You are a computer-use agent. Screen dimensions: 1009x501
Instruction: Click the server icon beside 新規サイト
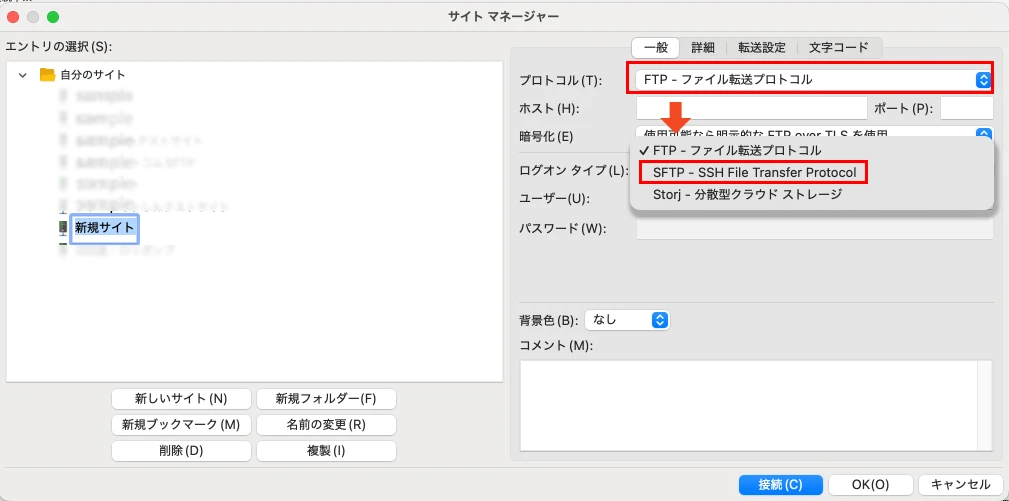62,228
